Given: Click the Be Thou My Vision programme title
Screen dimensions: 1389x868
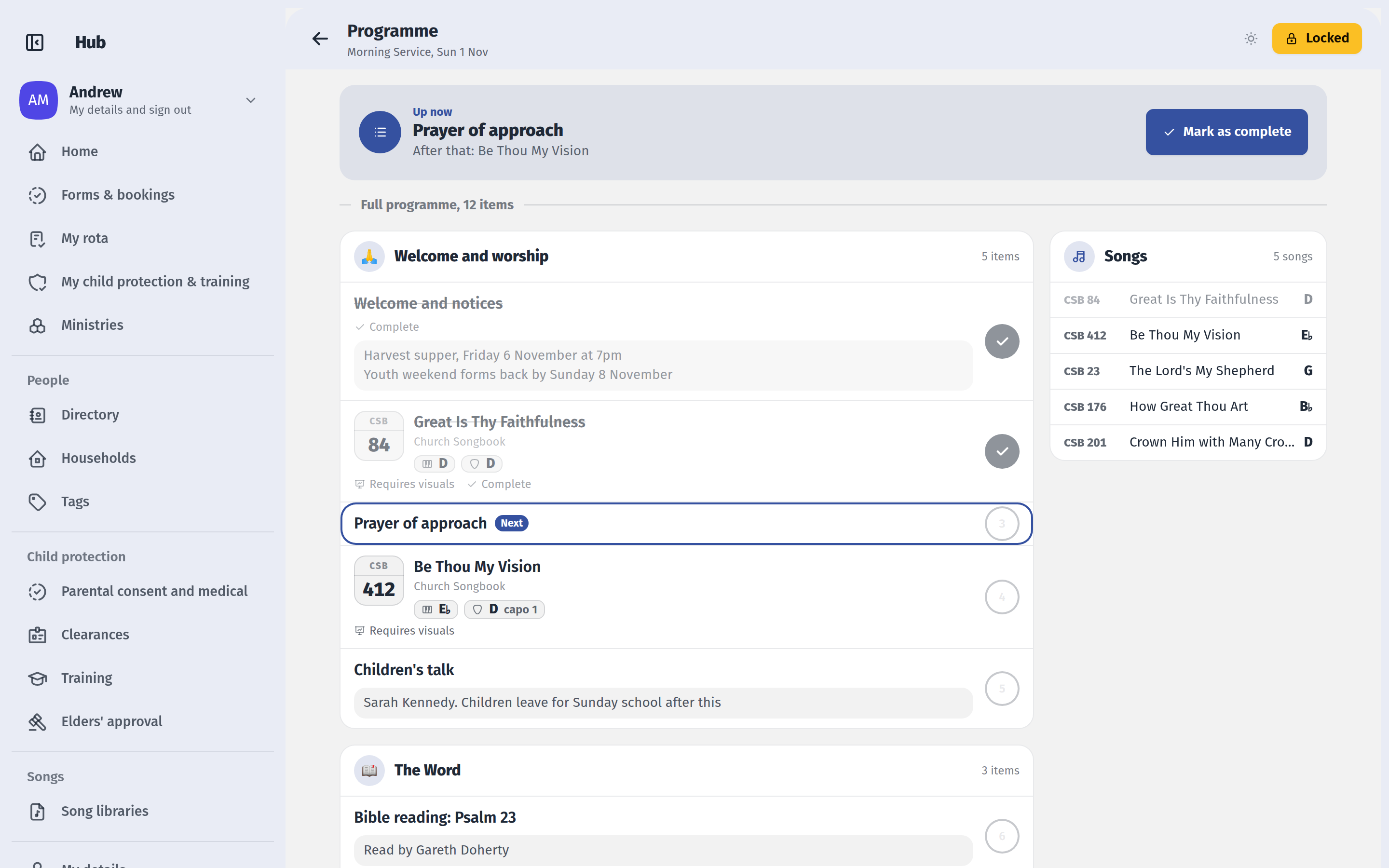Looking at the screenshot, I should click(477, 567).
